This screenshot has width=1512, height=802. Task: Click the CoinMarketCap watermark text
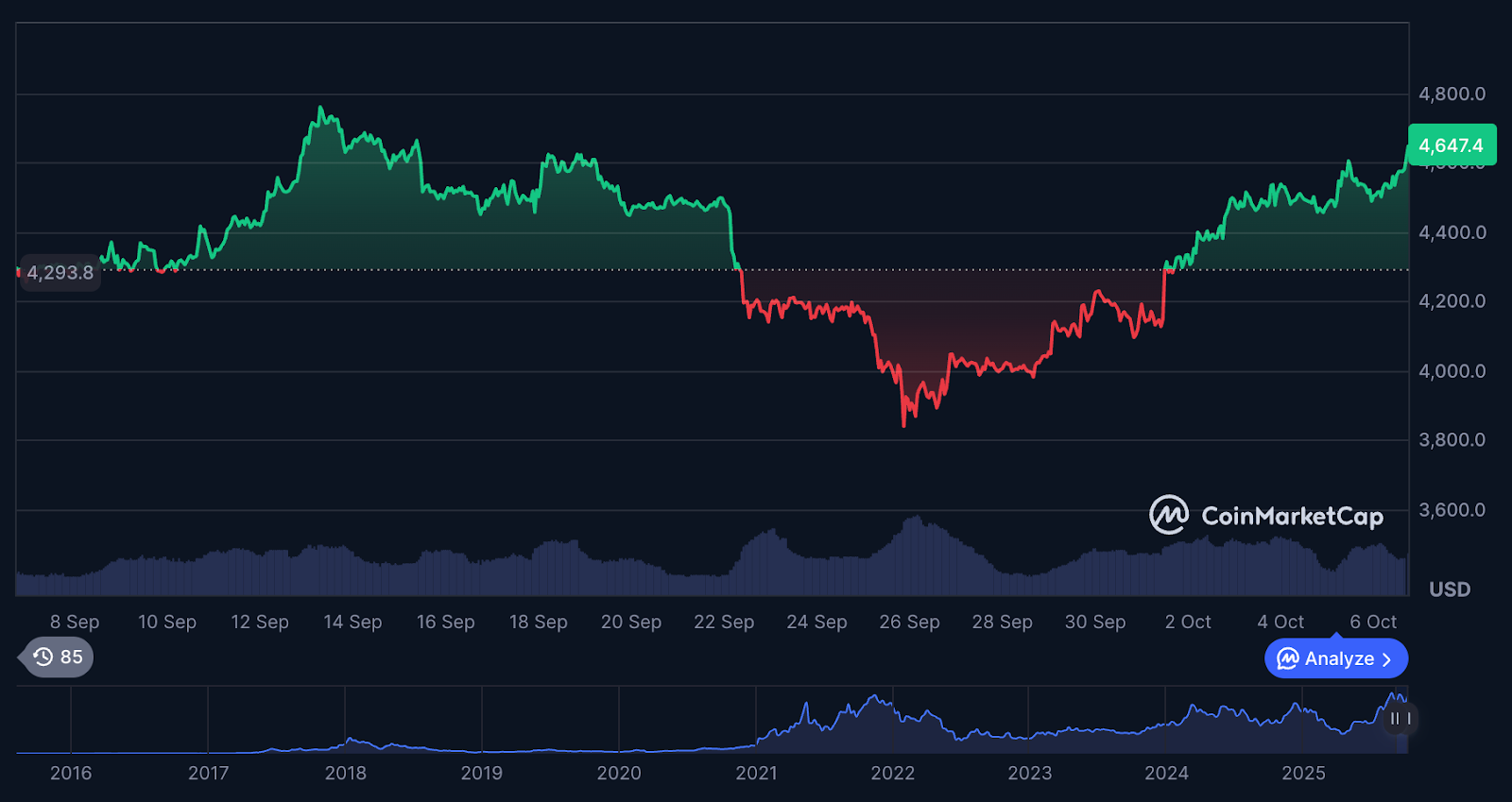pos(1292,516)
